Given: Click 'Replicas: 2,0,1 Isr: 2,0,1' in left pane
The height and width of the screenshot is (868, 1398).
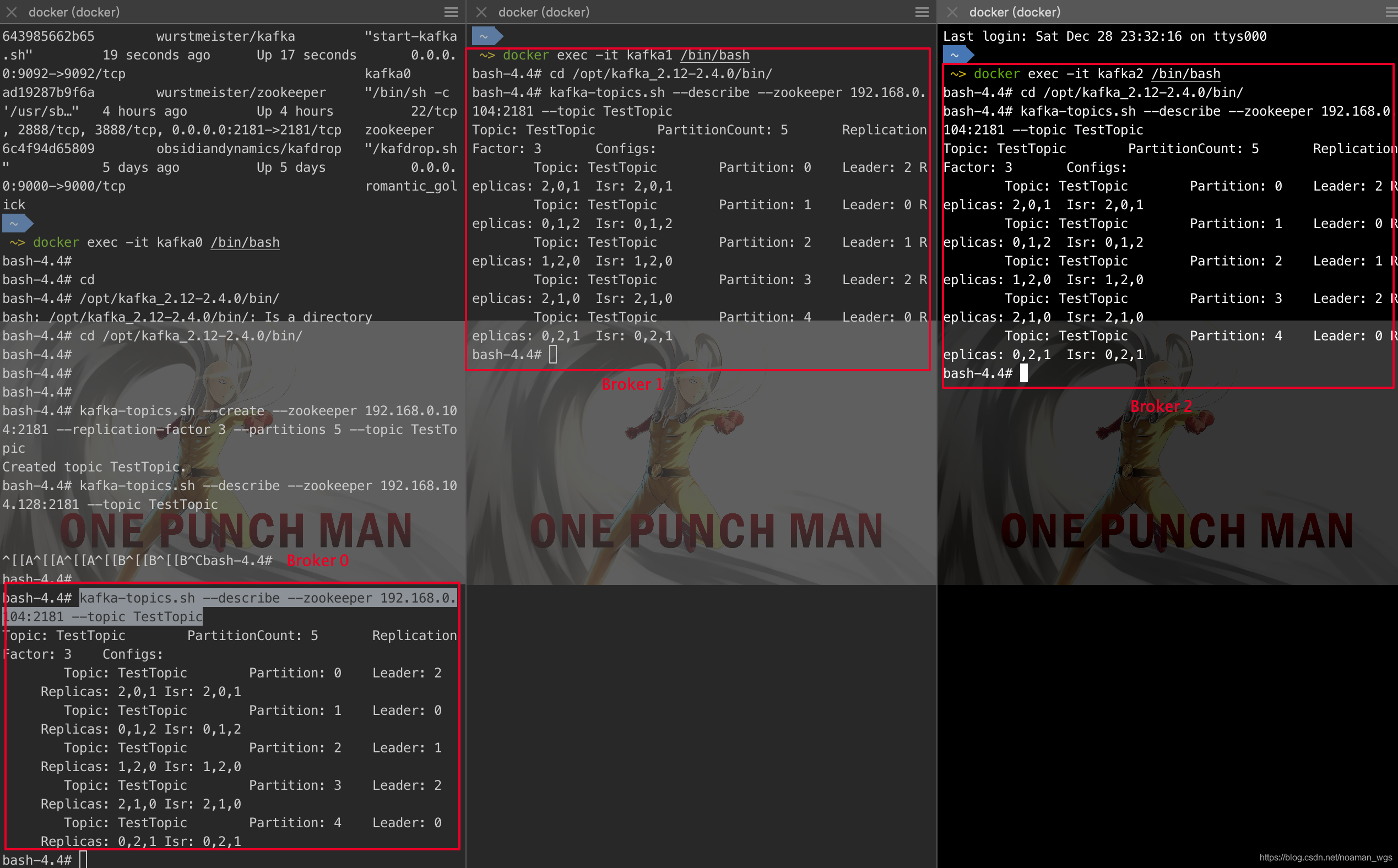Looking at the screenshot, I should tap(140, 692).
